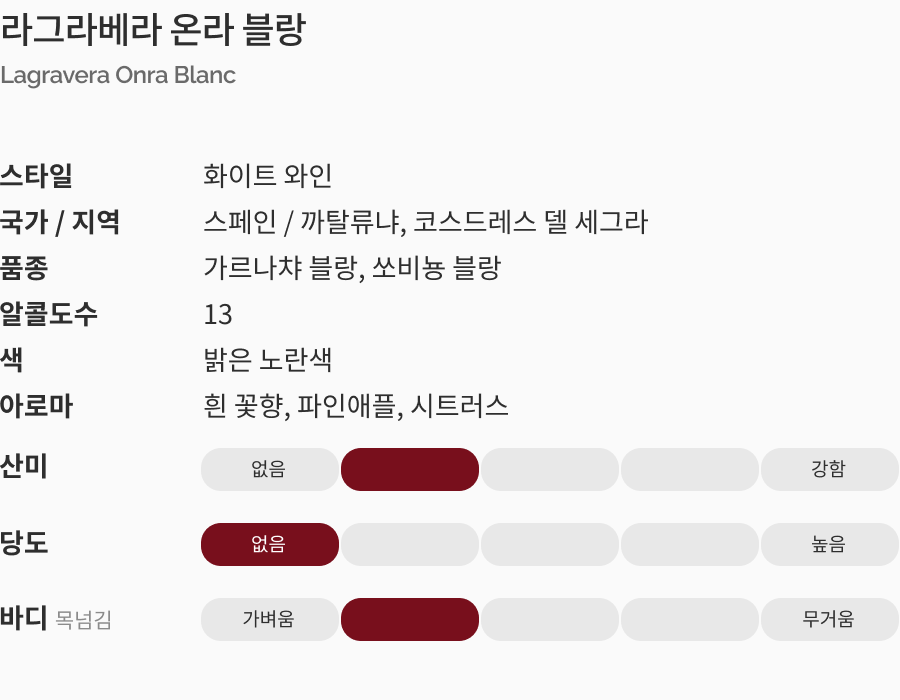Choose the middle segment of the 산미 scale
Image resolution: width=900 pixels, height=700 pixels.
pos(550,470)
